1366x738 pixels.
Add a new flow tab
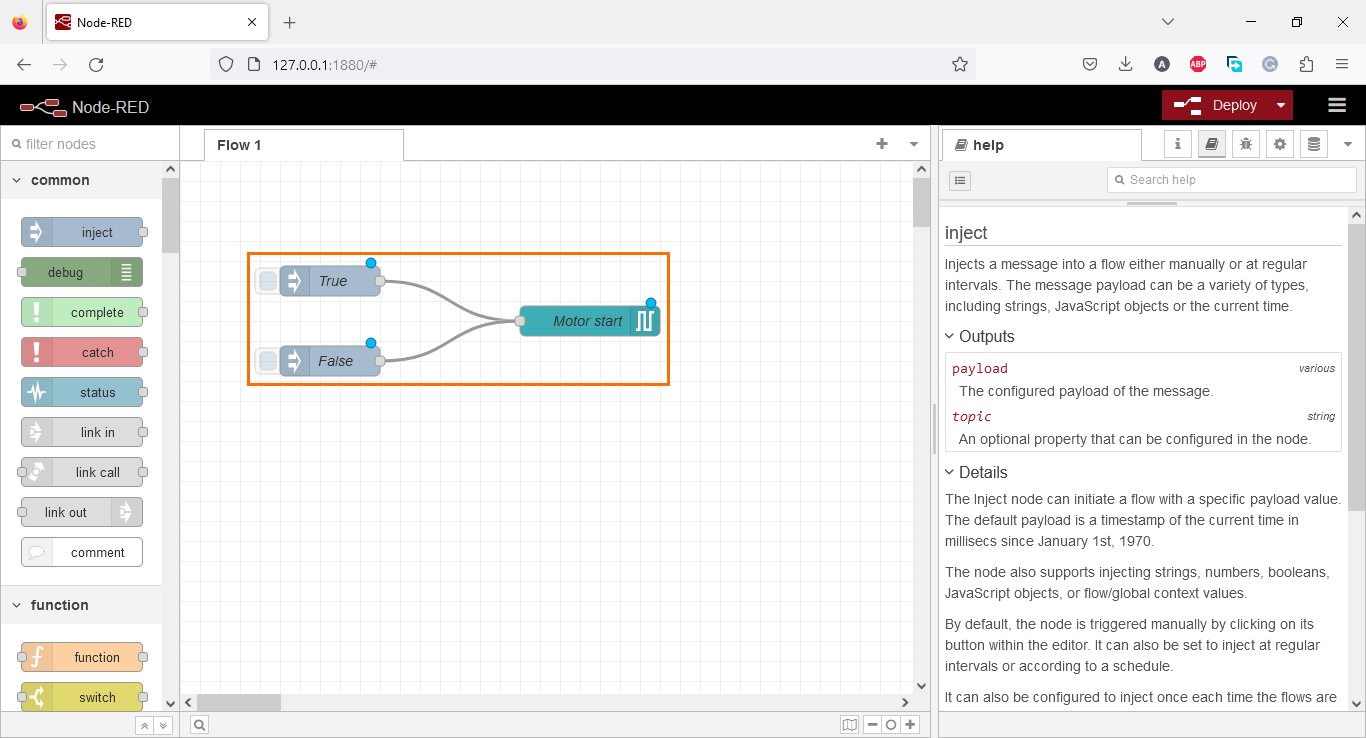click(x=881, y=144)
